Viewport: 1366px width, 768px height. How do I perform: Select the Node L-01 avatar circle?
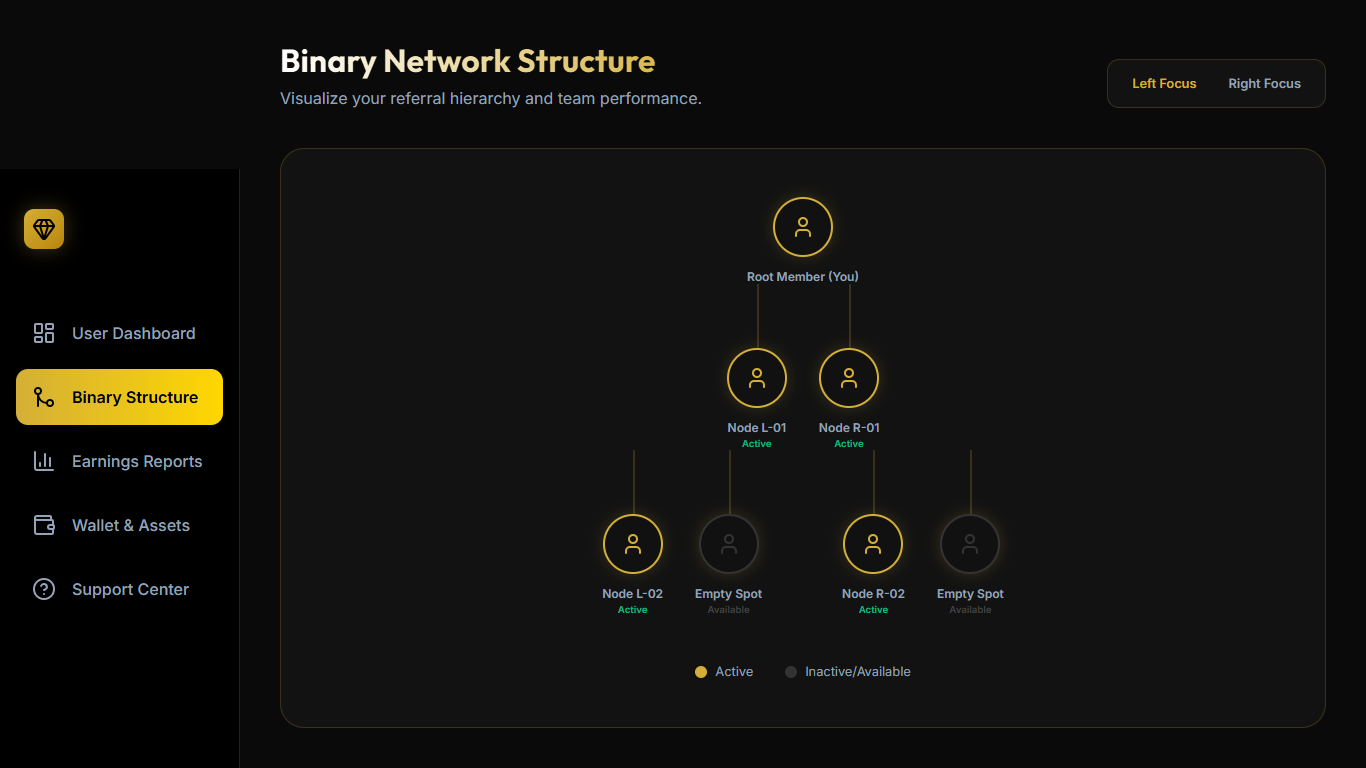tap(757, 378)
